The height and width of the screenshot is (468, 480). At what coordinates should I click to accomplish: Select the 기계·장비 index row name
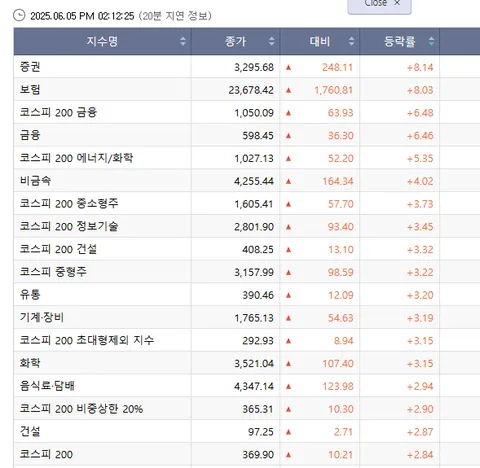point(42,317)
